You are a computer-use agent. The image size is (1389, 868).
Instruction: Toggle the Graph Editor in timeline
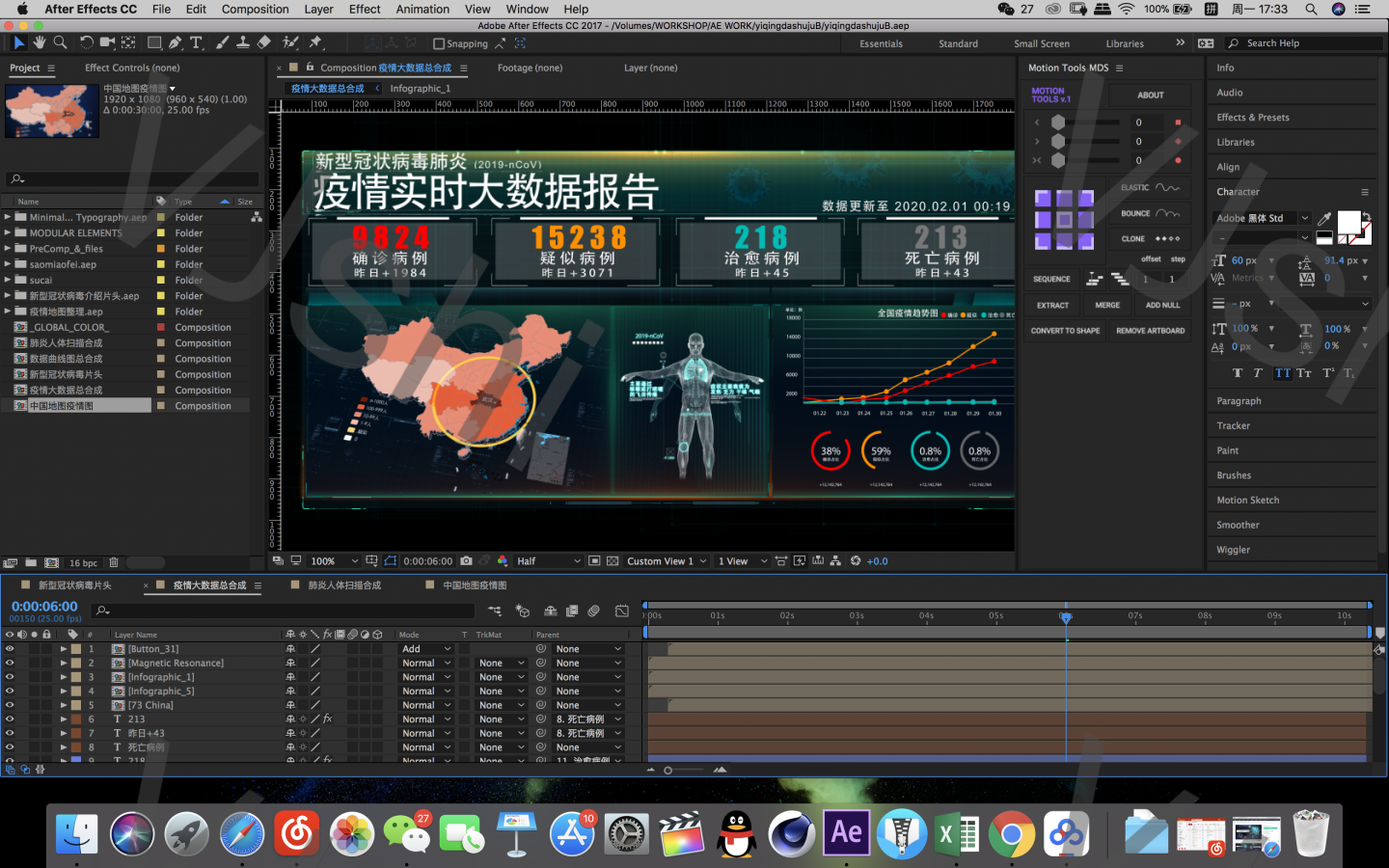click(x=622, y=610)
